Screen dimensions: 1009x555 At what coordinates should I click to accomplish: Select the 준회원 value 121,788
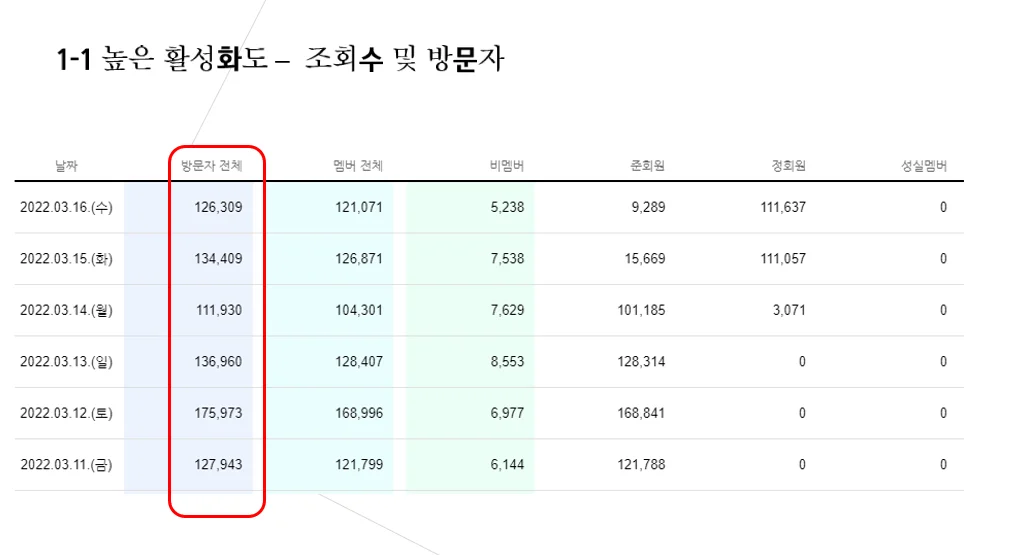click(641, 465)
